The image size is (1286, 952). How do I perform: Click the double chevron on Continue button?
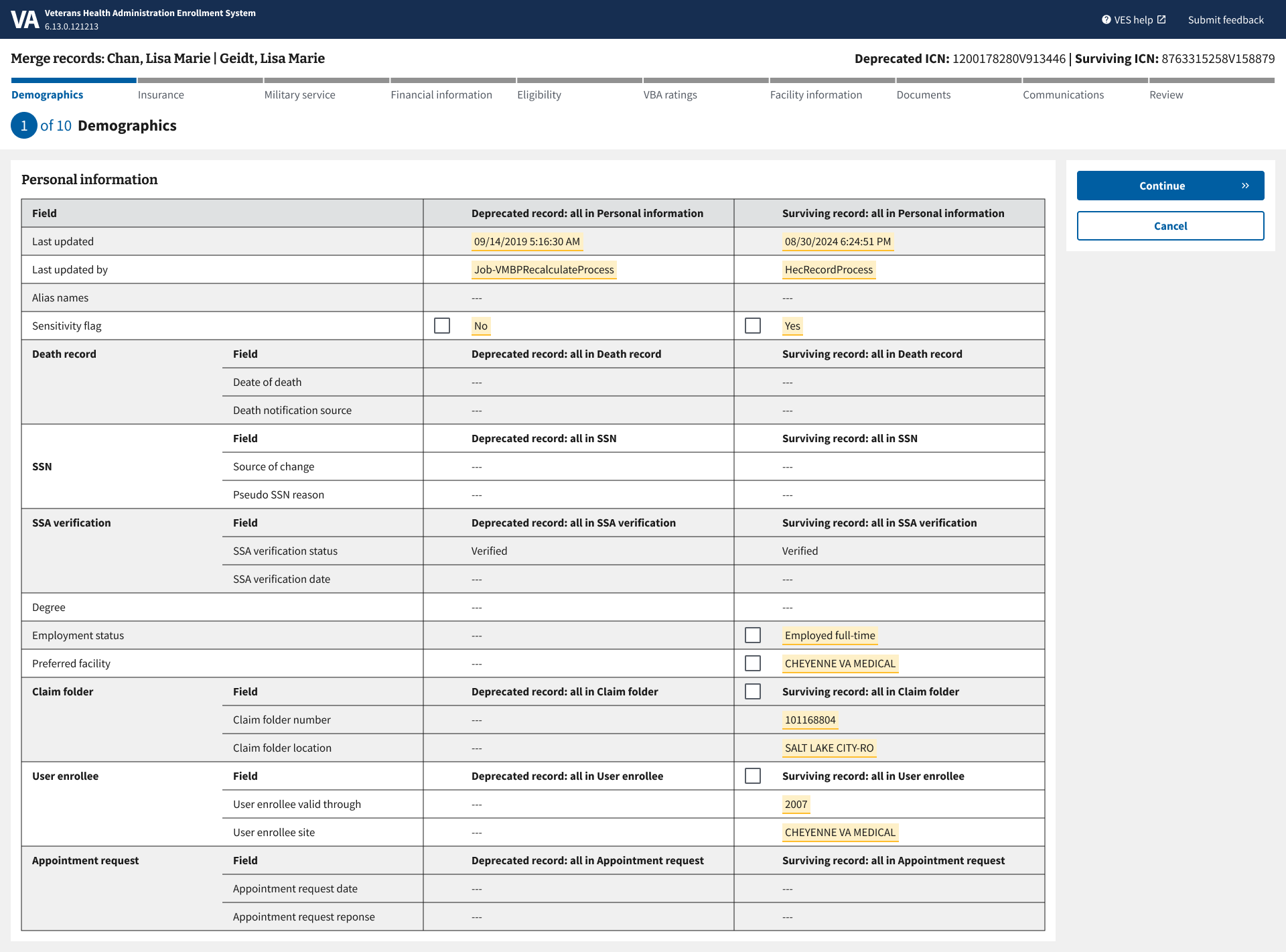(x=1245, y=186)
